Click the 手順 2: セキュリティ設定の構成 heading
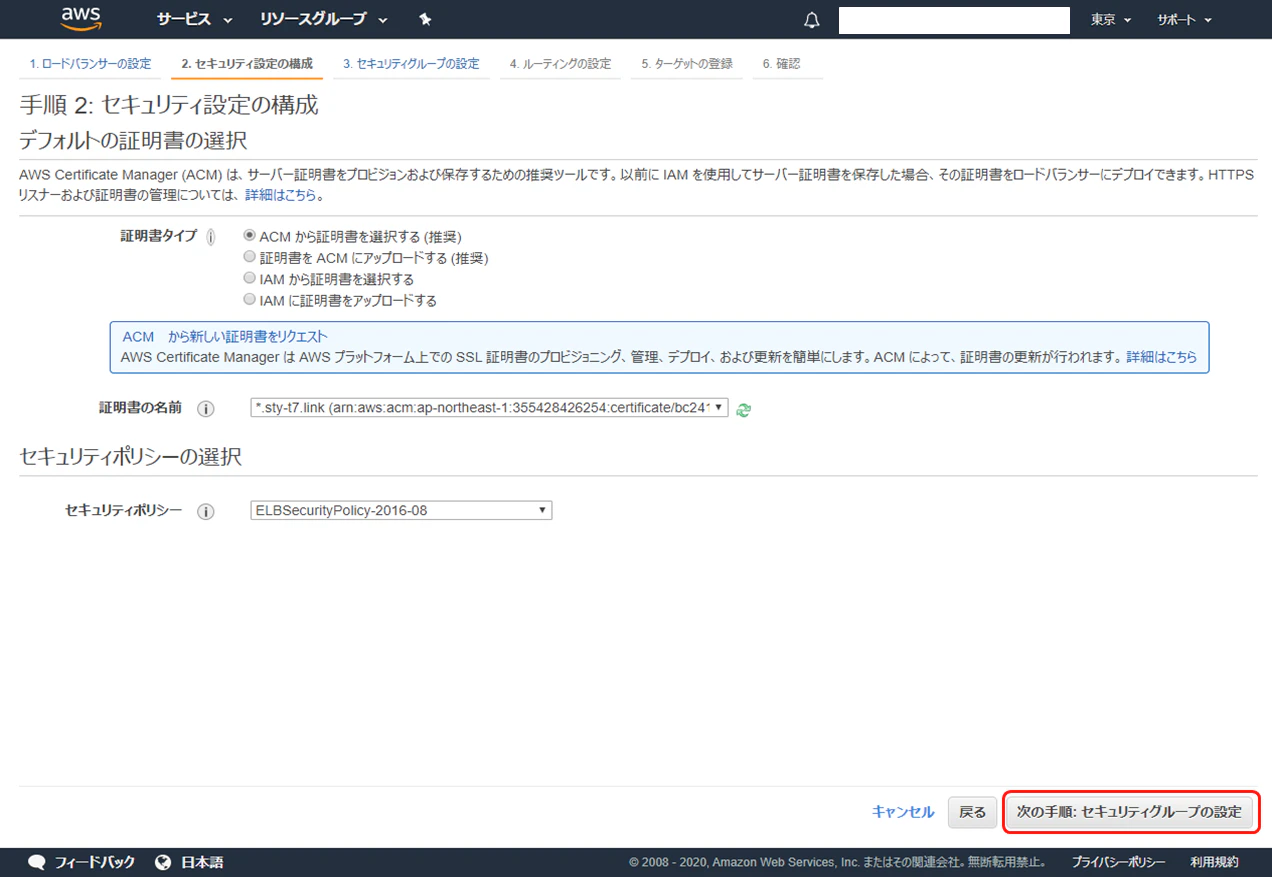The height and width of the screenshot is (877, 1272). pyautogui.click(x=169, y=105)
